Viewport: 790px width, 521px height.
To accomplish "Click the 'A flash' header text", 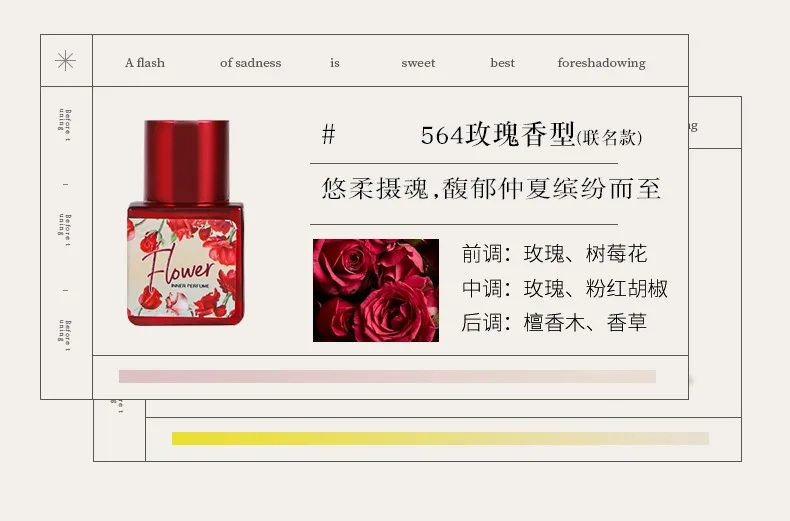I will [x=145, y=63].
